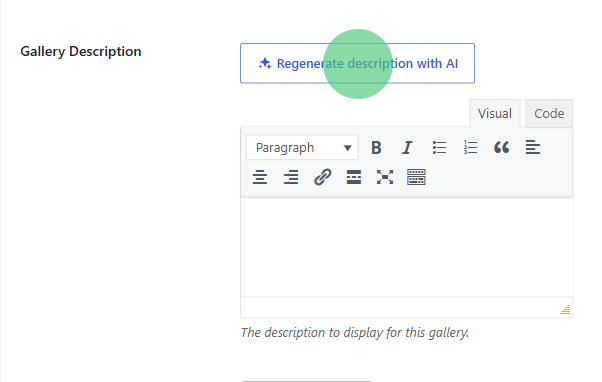Align text right
This screenshot has width=602, height=382.
point(291,177)
